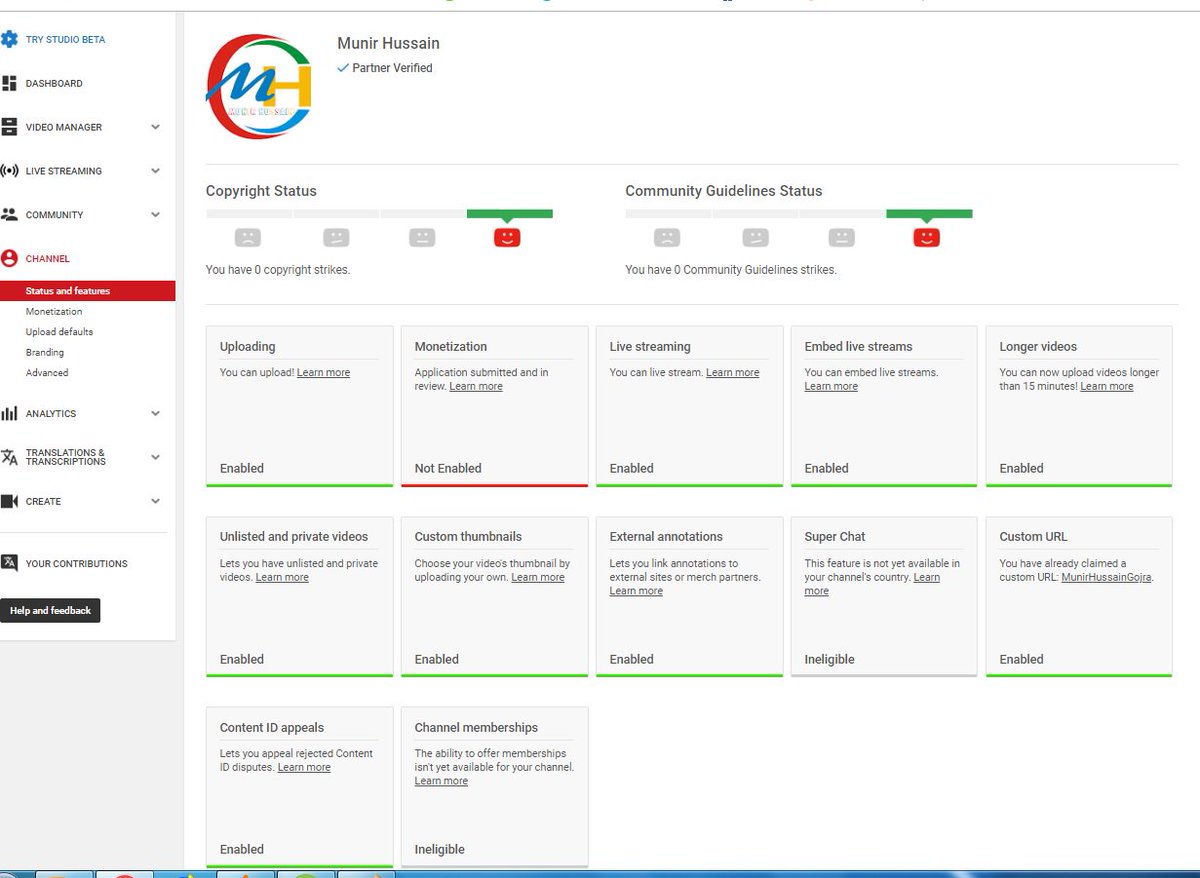This screenshot has height=878, width=1200.
Task: Click Learn more in Monetization card
Action: pos(476,387)
